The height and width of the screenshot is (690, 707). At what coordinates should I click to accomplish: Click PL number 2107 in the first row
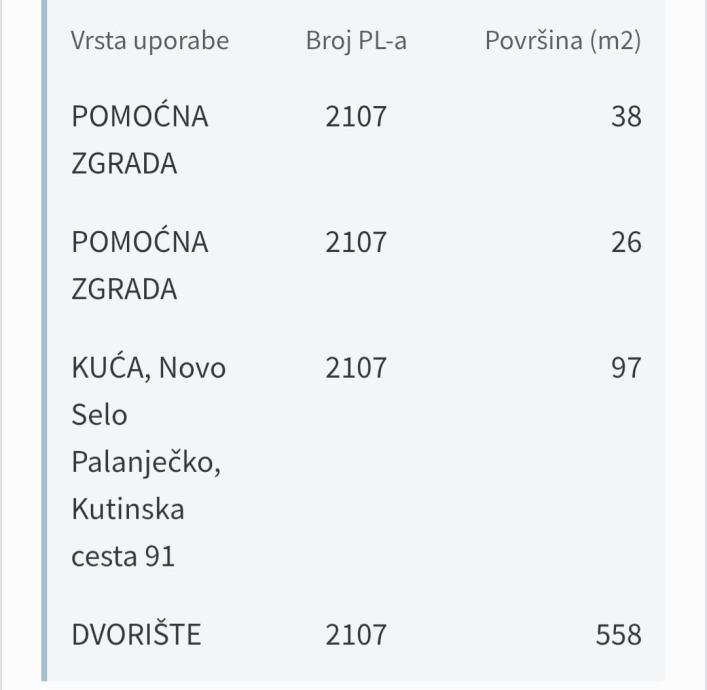(x=356, y=117)
